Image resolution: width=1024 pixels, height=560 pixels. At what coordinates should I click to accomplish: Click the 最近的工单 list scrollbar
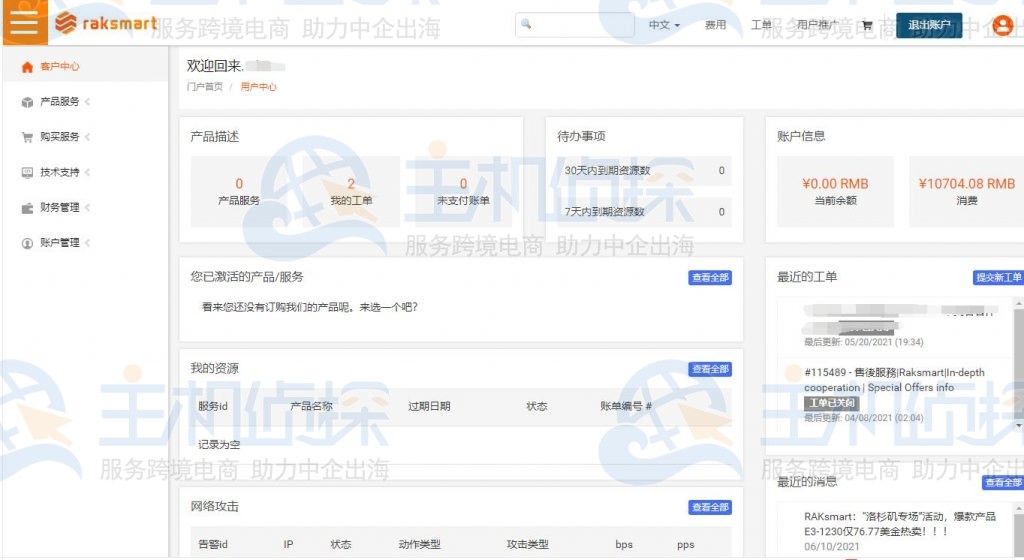tap(1019, 364)
